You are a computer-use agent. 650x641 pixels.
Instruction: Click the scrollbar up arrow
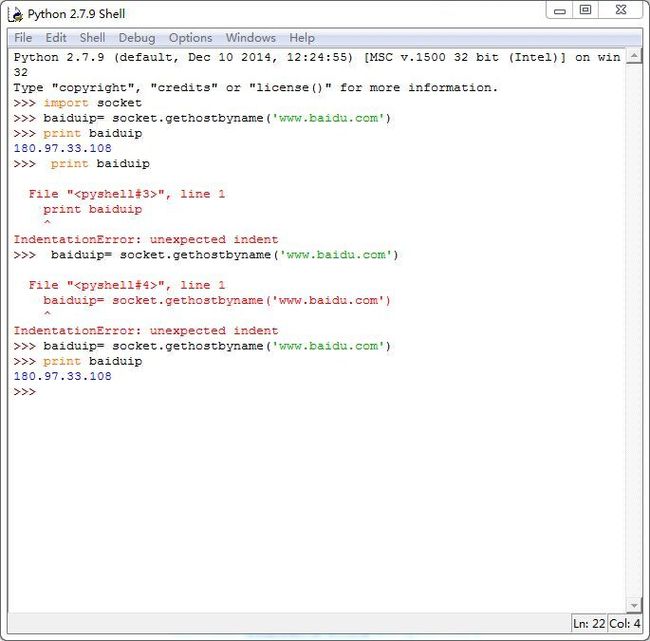[x=633, y=56]
